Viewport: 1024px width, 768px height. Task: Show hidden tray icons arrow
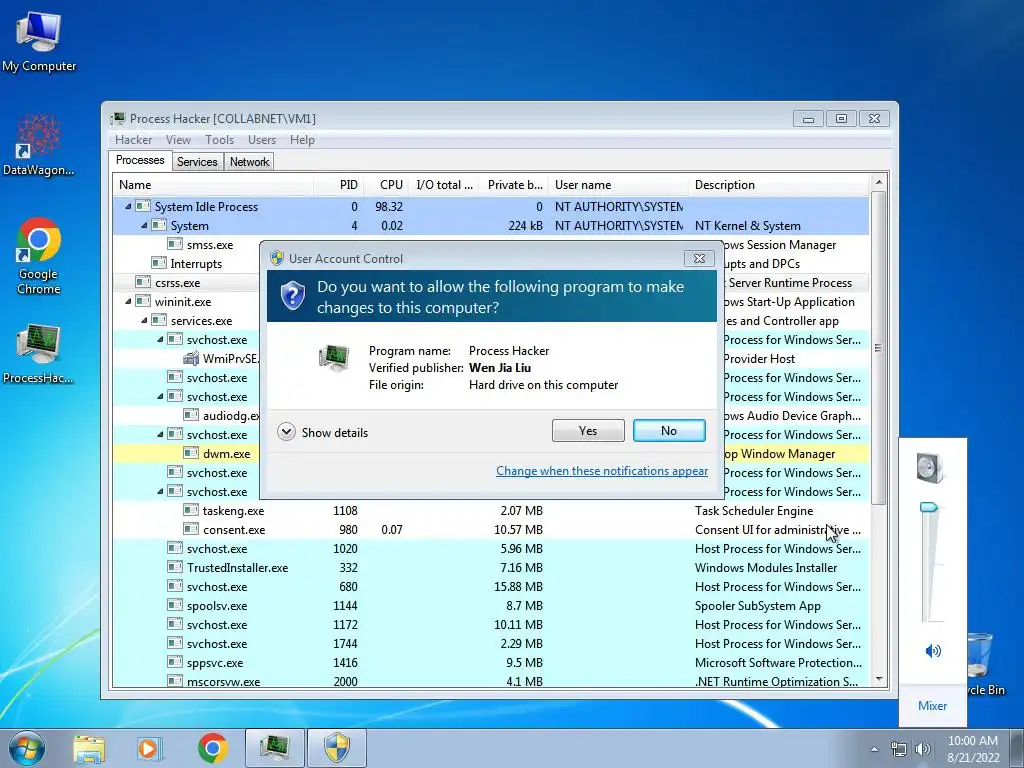874,750
